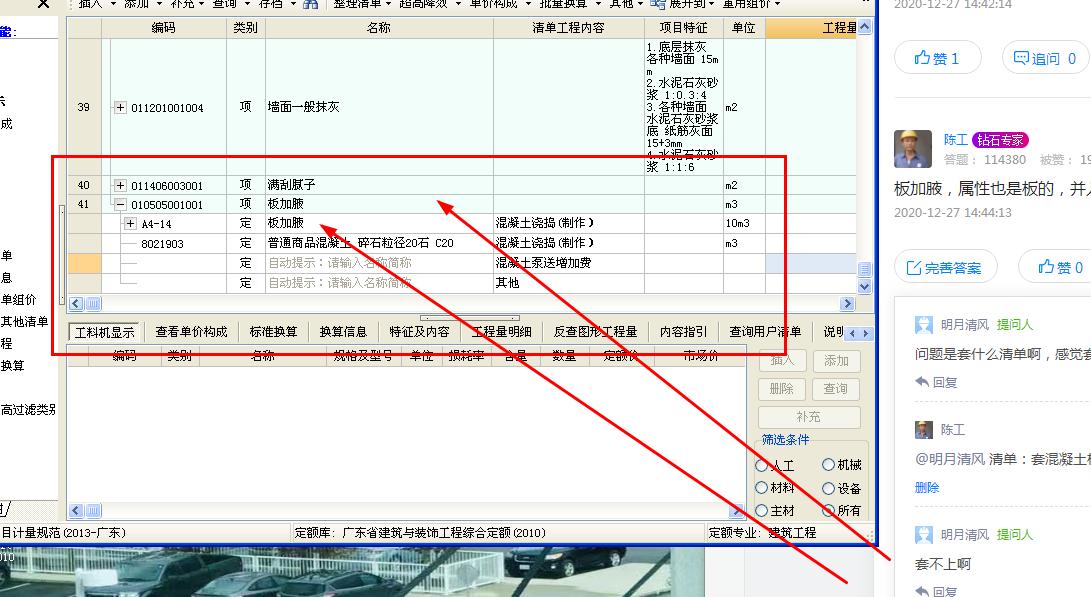Click the thumbs-up 赞 1 button
The width and height of the screenshot is (1091, 597).
coord(937,58)
